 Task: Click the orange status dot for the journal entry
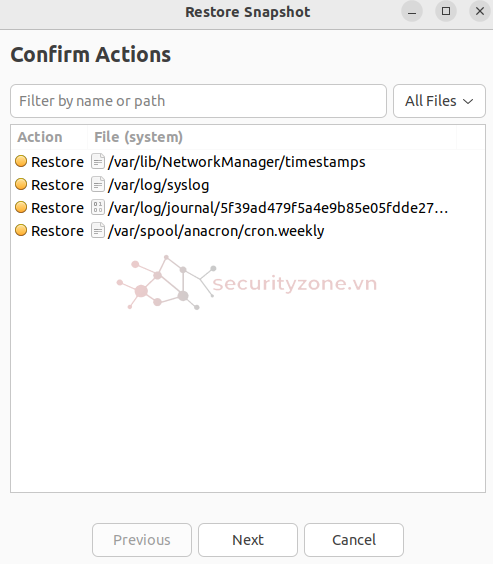point(21,207)
